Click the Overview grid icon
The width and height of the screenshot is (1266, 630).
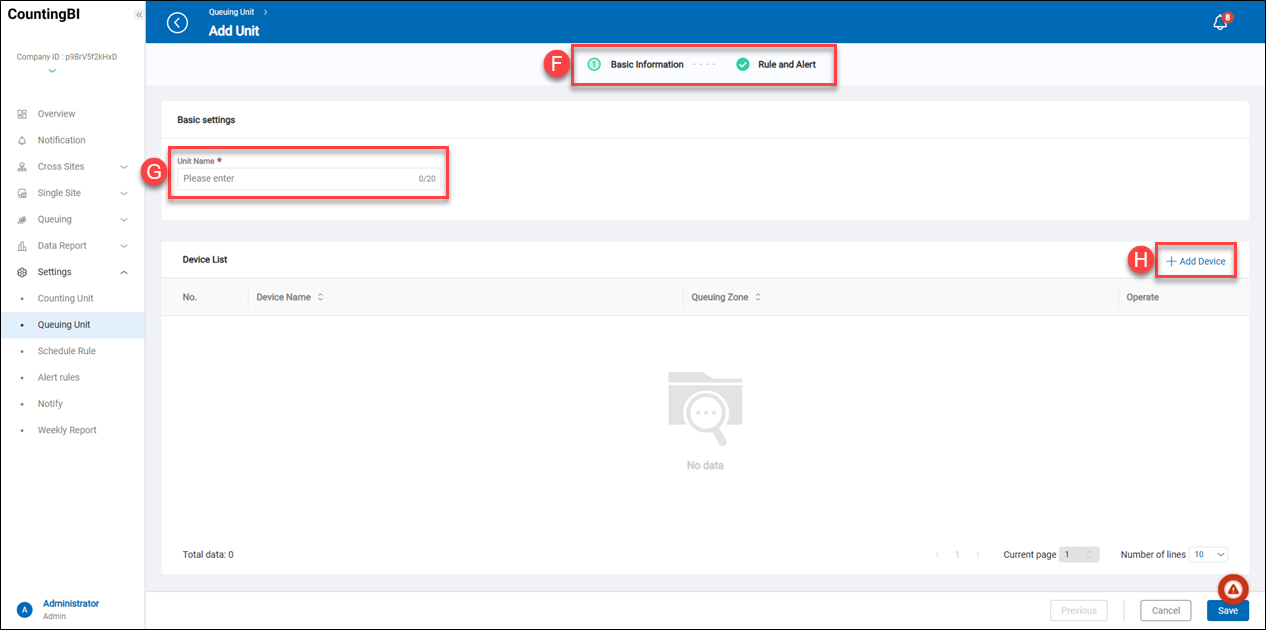(x=22, y=114)
